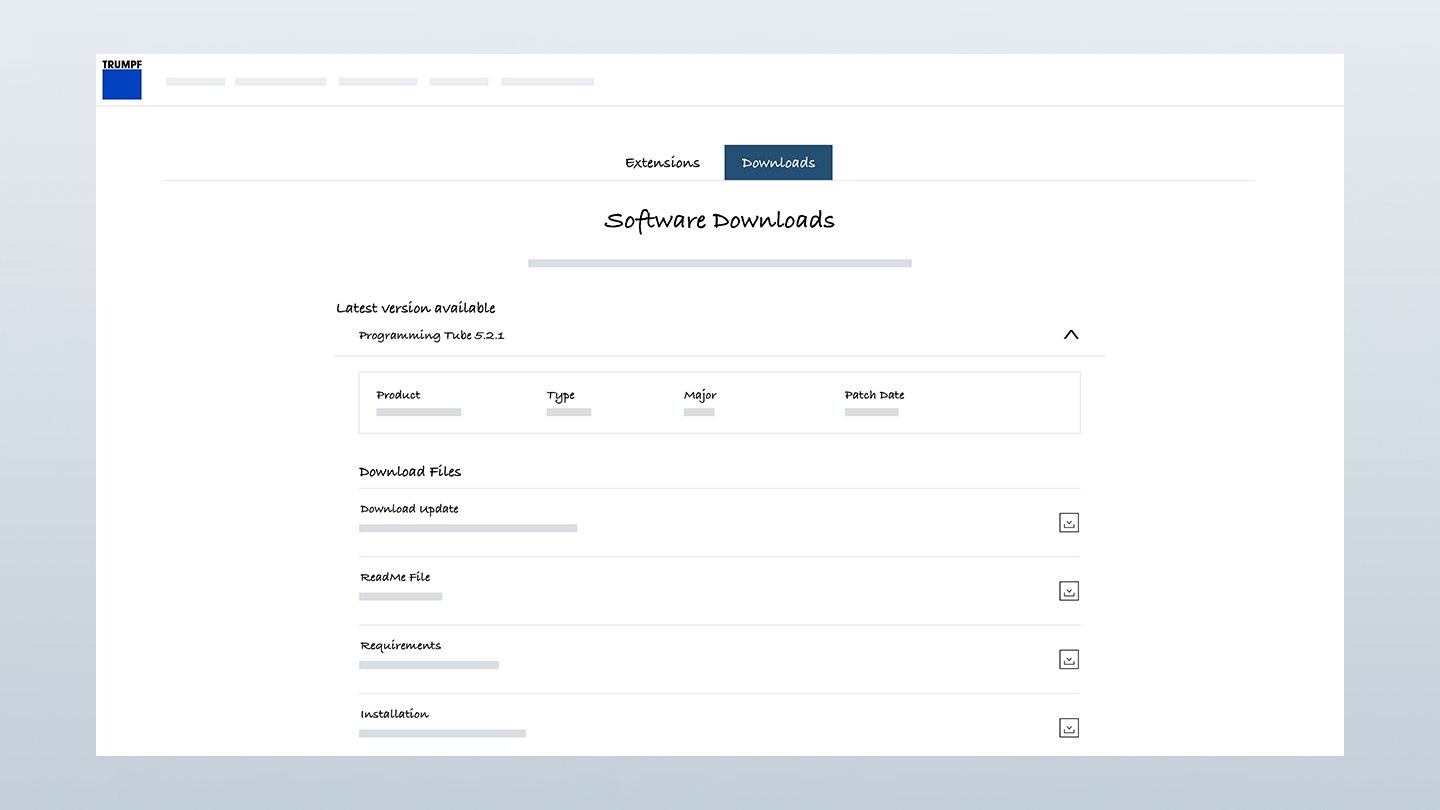Open the ReadMe File entry title

coord(395,577)
